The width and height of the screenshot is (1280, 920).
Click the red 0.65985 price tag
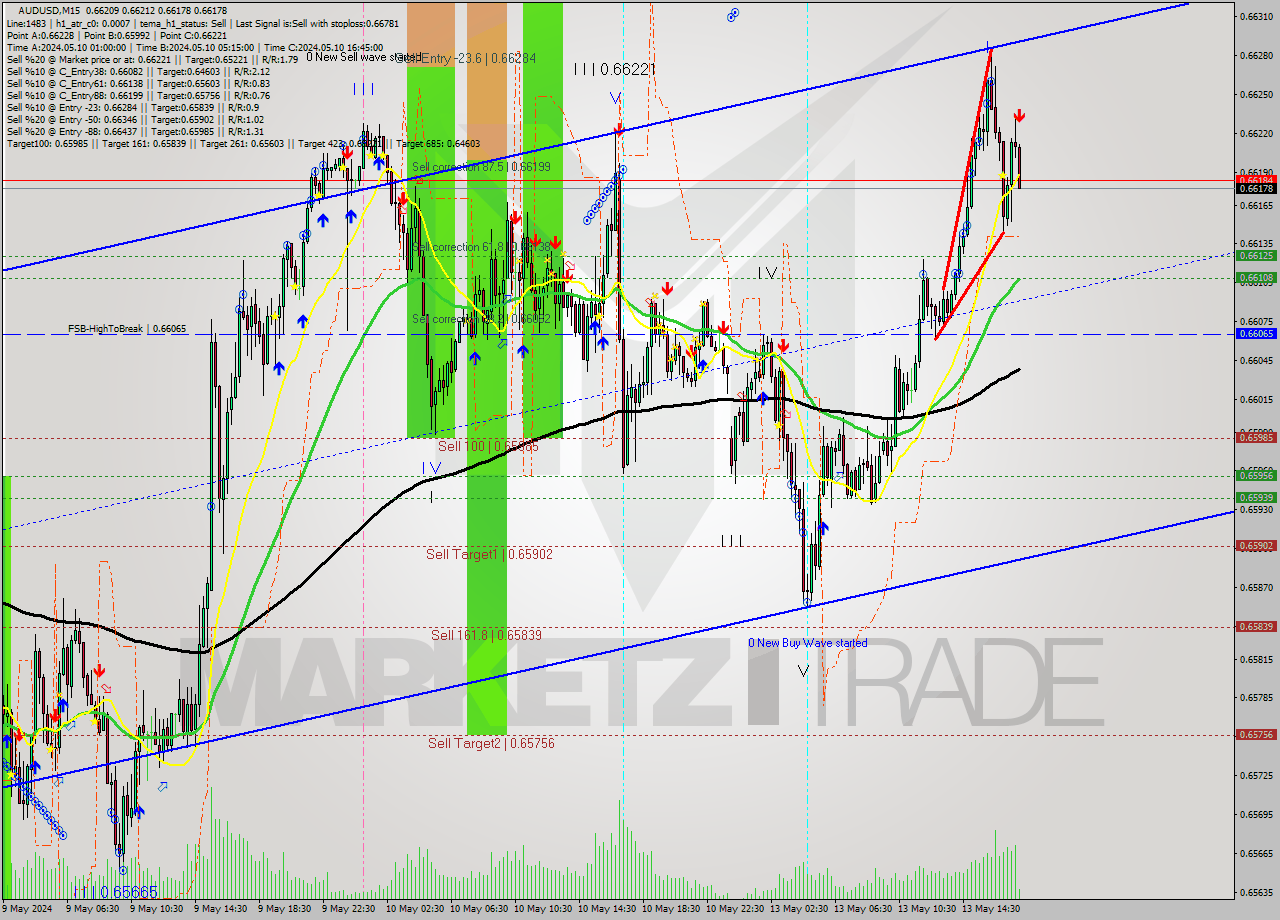[x=1256, y=437]
